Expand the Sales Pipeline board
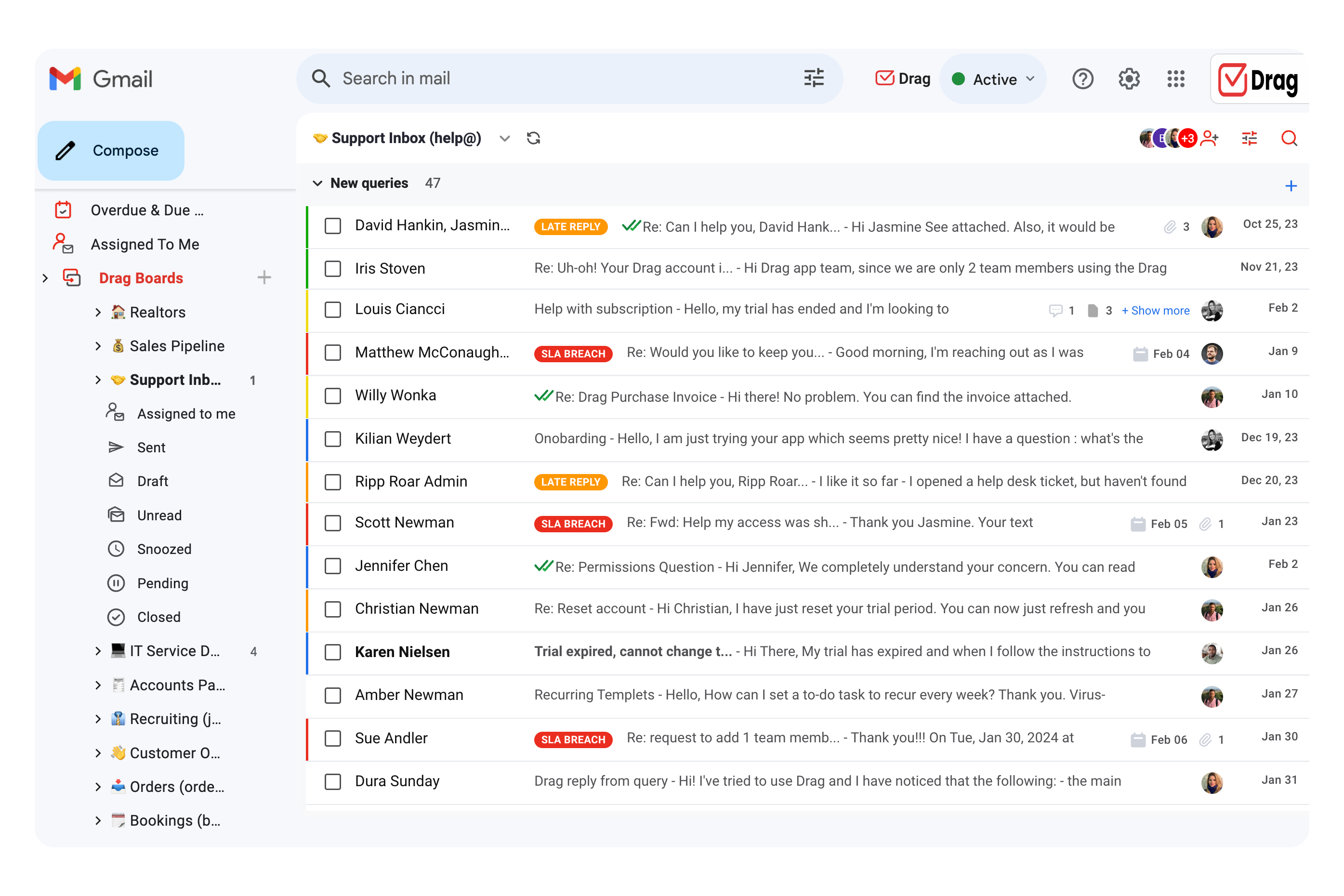 coord(98,346)
